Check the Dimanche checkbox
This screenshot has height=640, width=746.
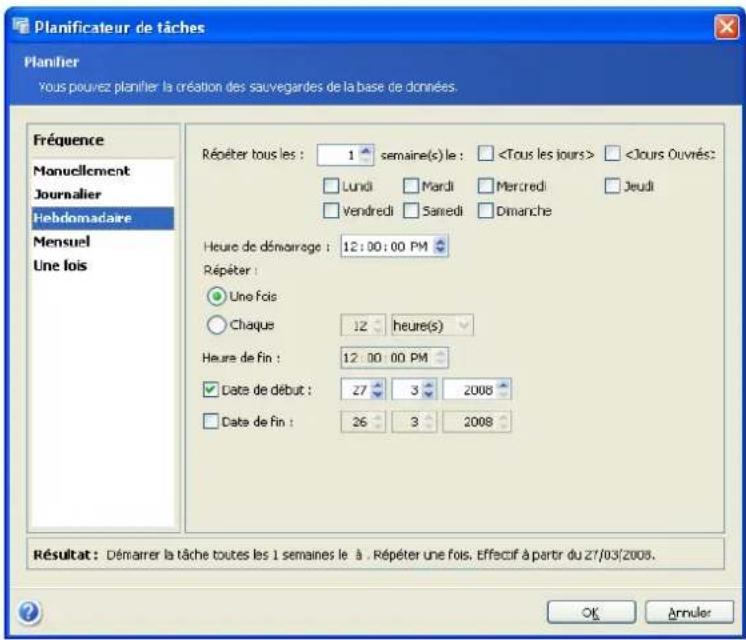(x=485, y=210)
